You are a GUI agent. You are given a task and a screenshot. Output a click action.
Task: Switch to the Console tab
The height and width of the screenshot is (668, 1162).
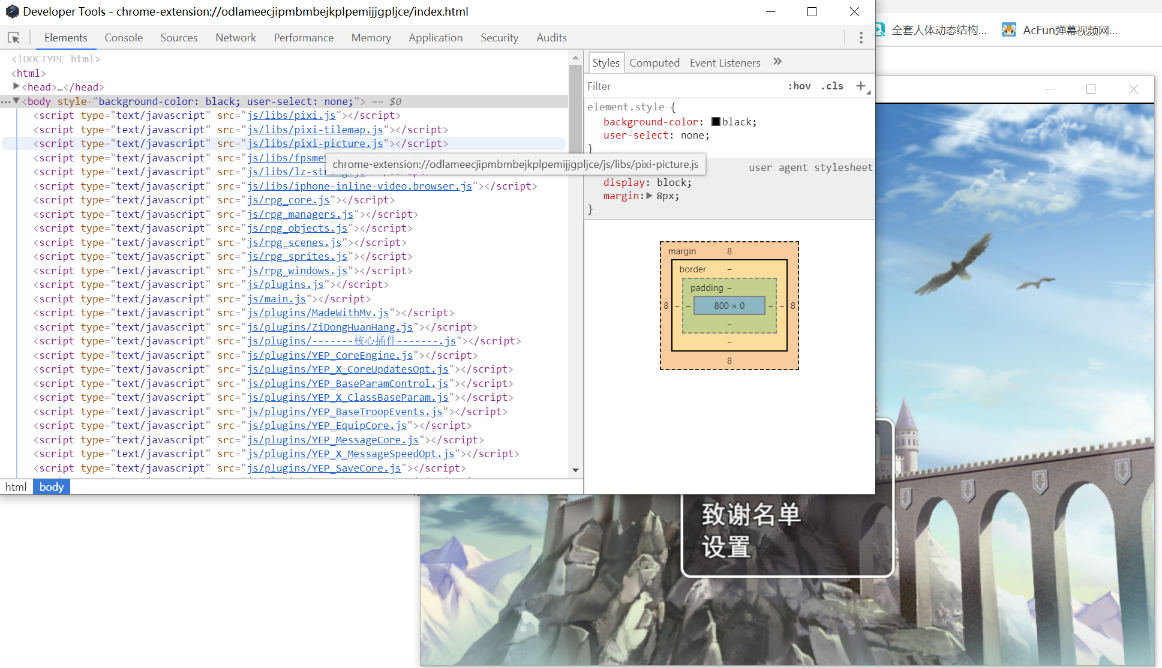[x=123, y=38]
